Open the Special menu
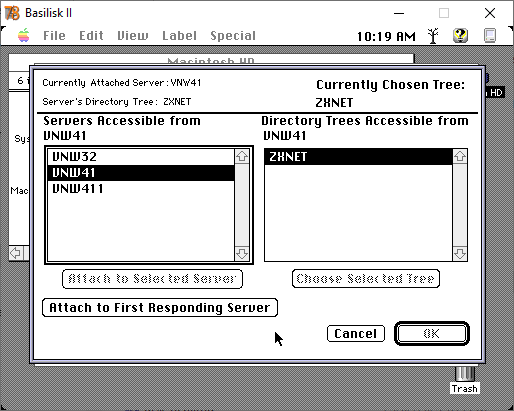 tap(233, 36)
